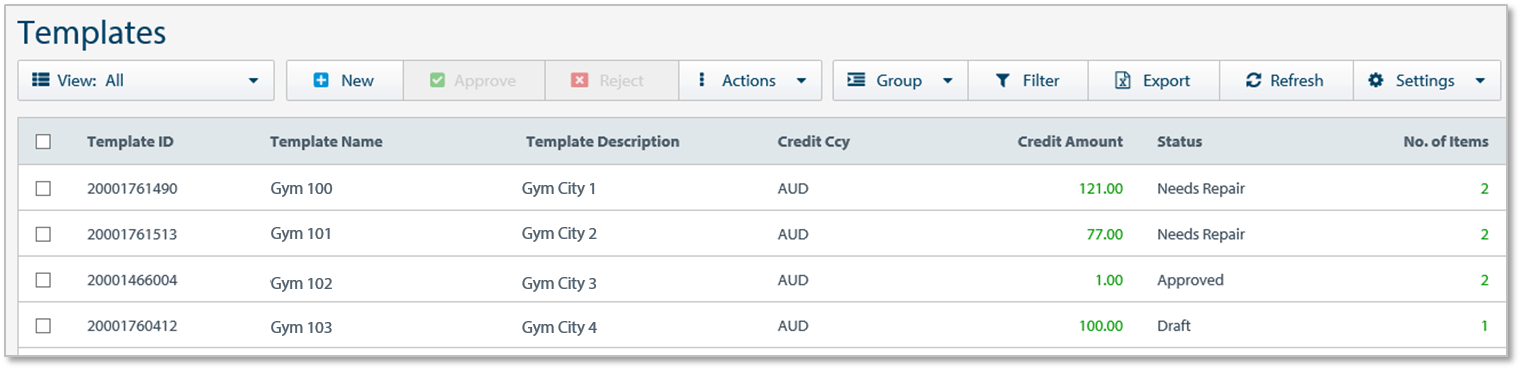Check the box for Gym 100
Image resolution: width=1521 pixels, height=370 pixels.
[43, 188]
